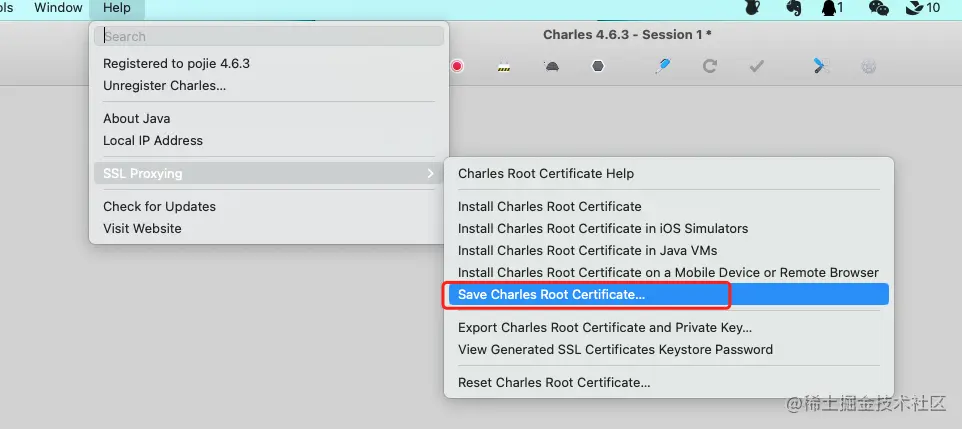The height and width of the screenshot is (429, 962).
Task: Click the QQ penguin menu bar icon
Action: click(x=833, y=8)
